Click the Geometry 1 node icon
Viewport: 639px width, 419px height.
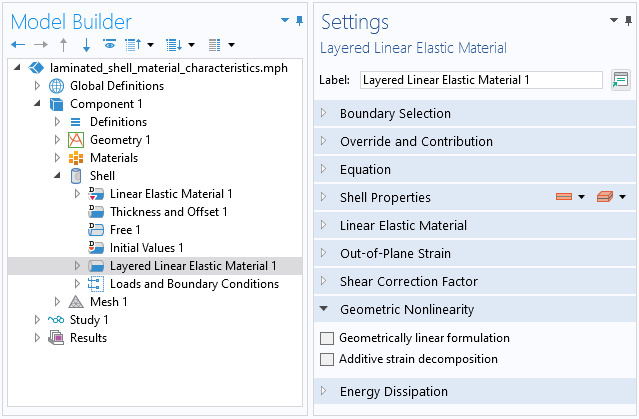tap(76, 140)
